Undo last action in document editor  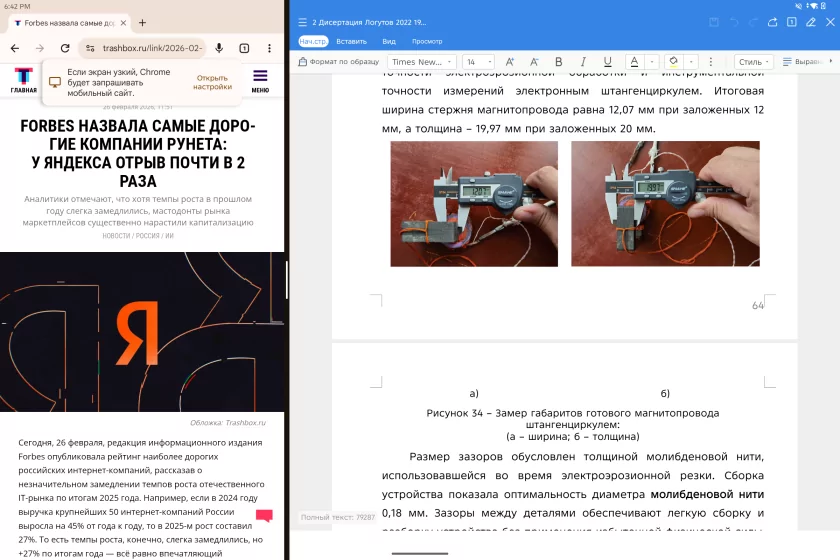tap(734, 22)
